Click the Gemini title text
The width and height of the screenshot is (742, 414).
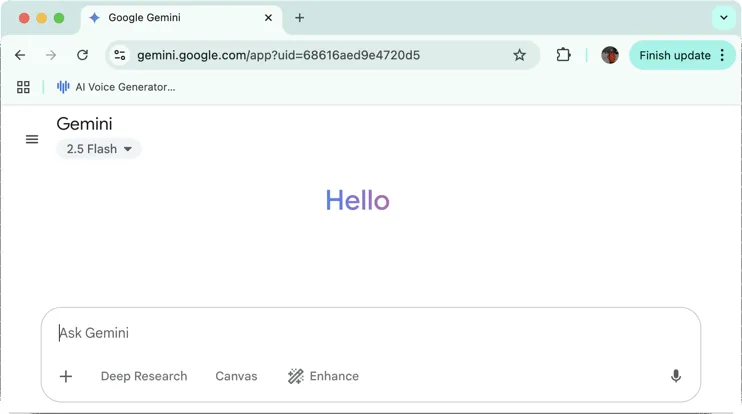[84, 124]
